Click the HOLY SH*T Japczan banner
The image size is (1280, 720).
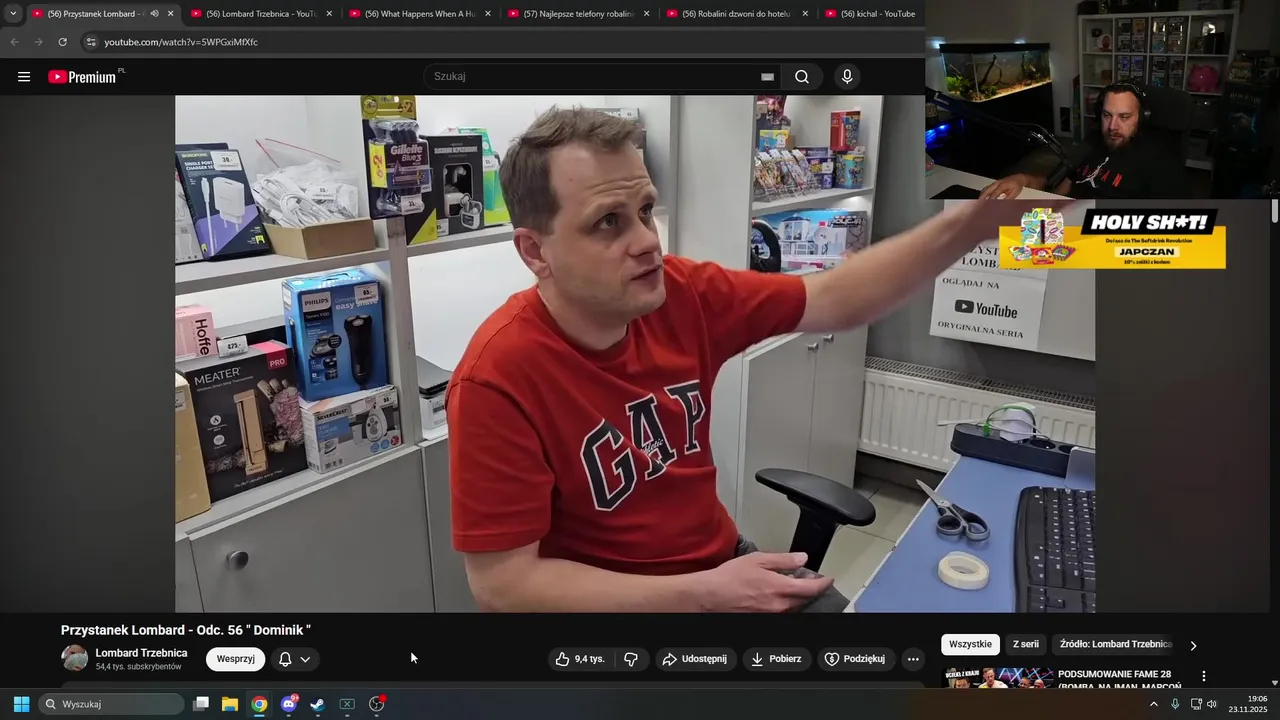1112,238
